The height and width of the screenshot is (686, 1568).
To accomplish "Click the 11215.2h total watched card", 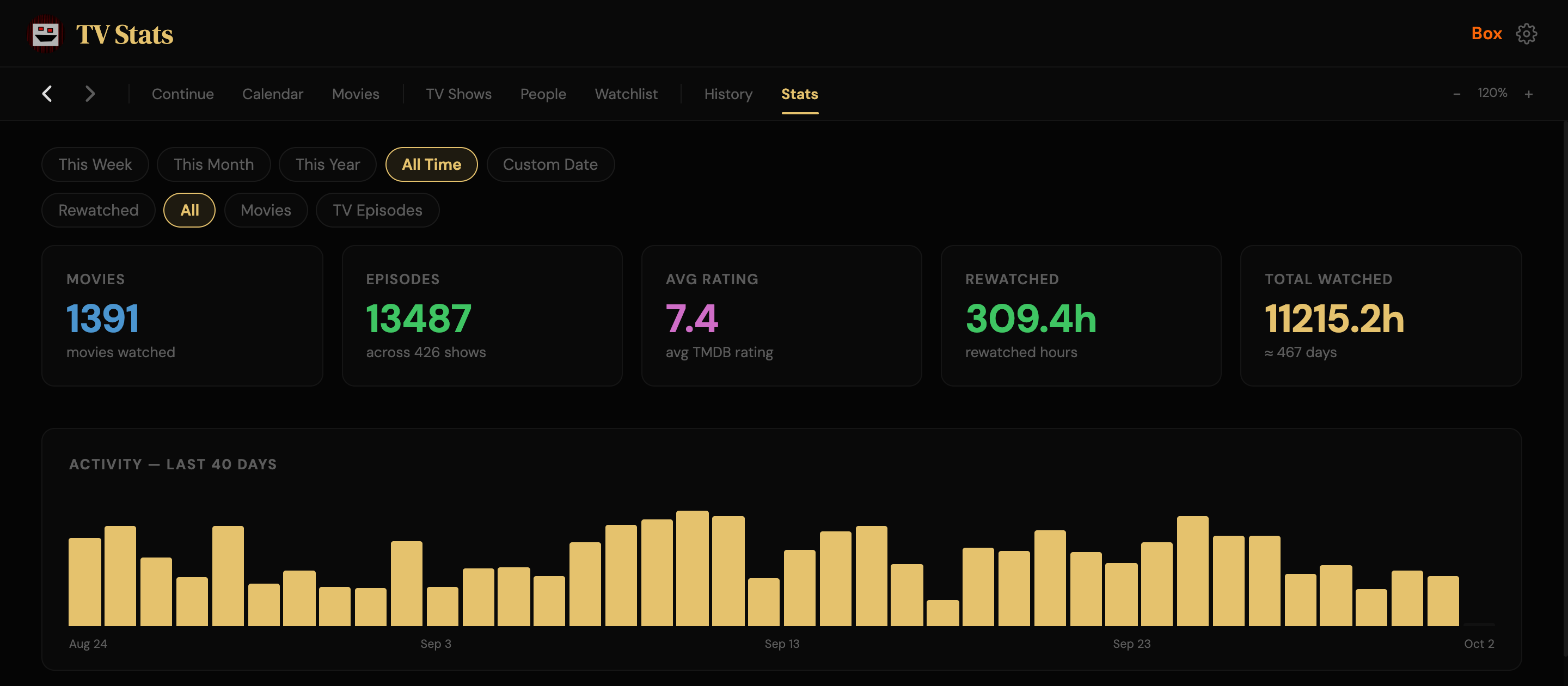I will pyautogui.click(x=1381, y=315).
